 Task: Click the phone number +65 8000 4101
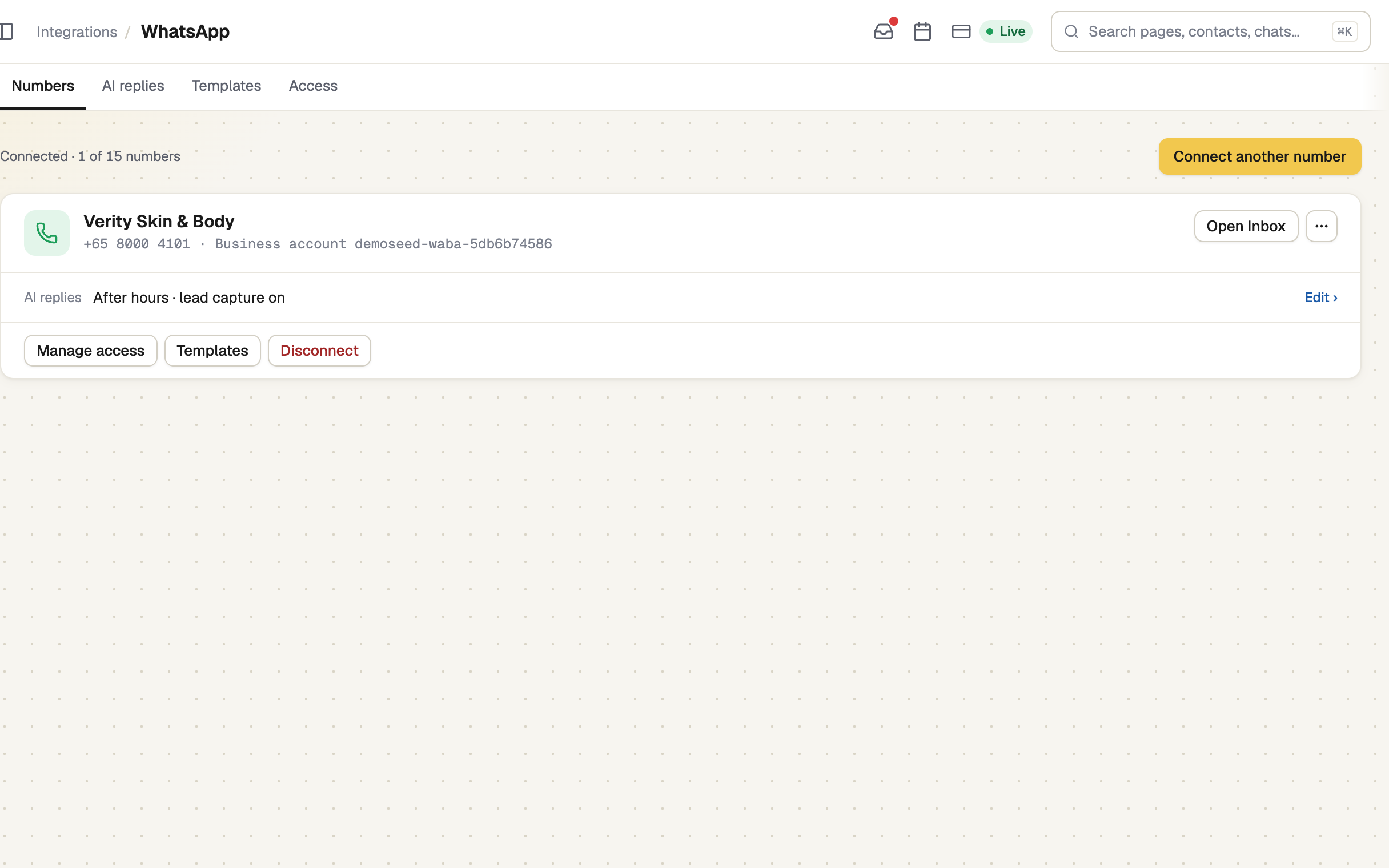point(137,244)
